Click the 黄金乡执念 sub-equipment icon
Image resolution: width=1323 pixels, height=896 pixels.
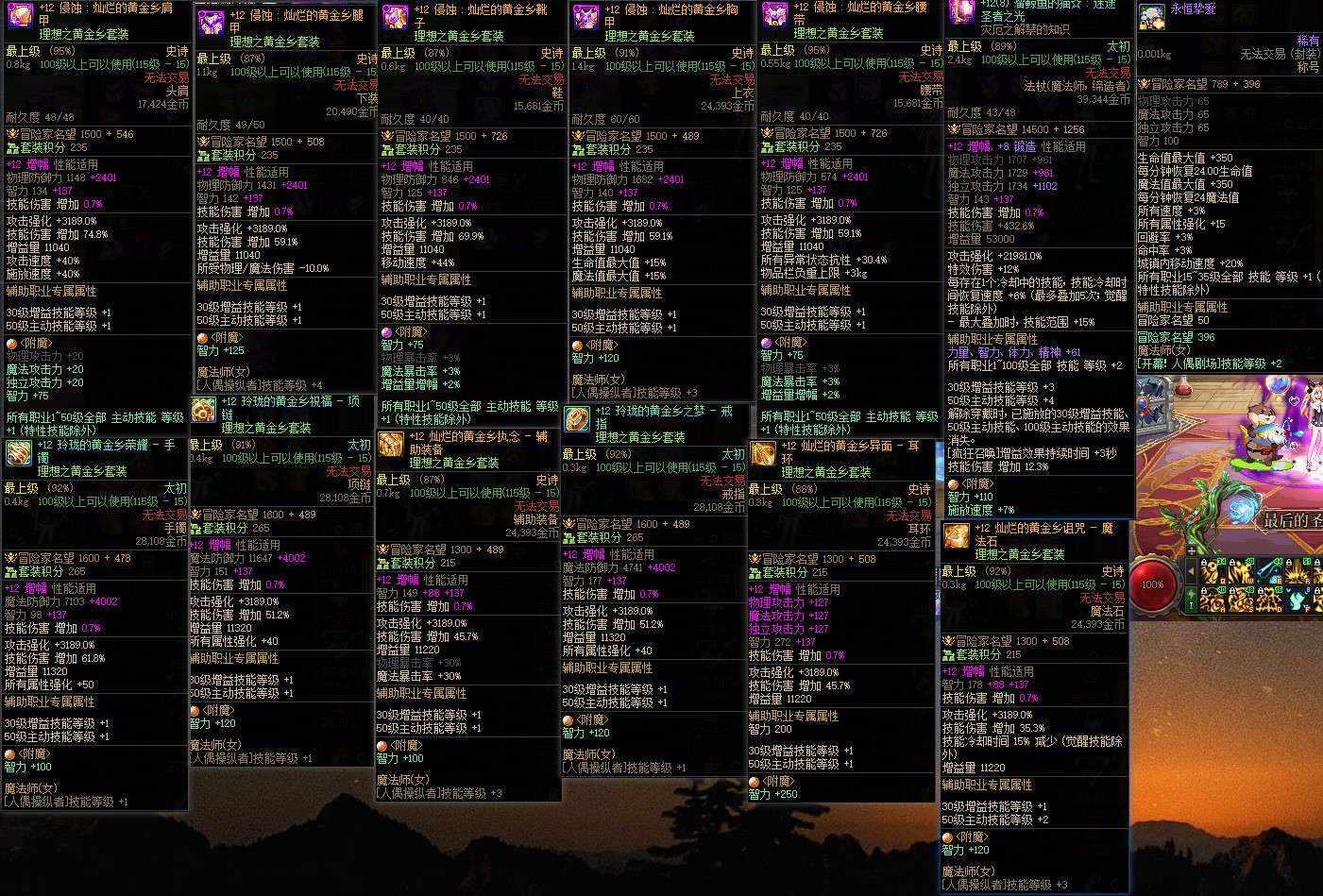coord(391,445)
